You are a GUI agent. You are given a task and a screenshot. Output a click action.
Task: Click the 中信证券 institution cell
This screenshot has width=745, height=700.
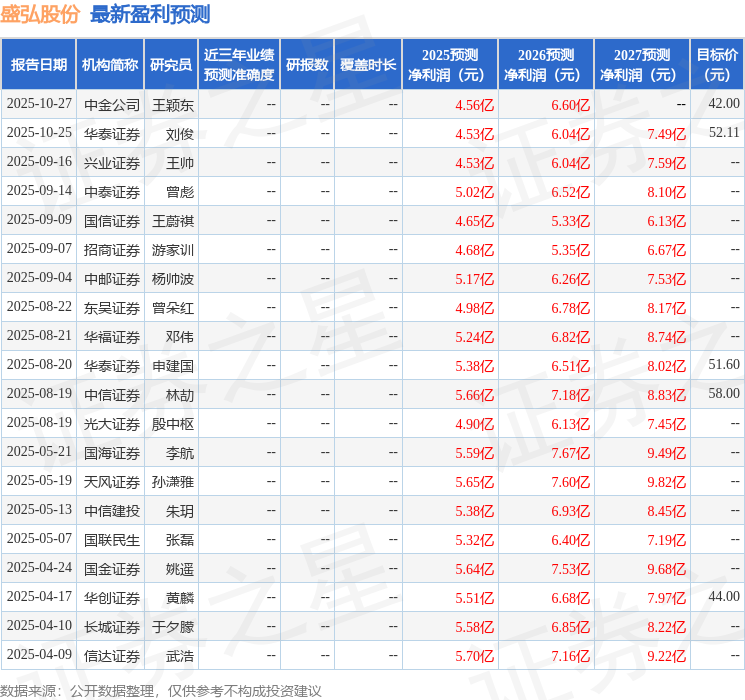(x=112, y=395)
